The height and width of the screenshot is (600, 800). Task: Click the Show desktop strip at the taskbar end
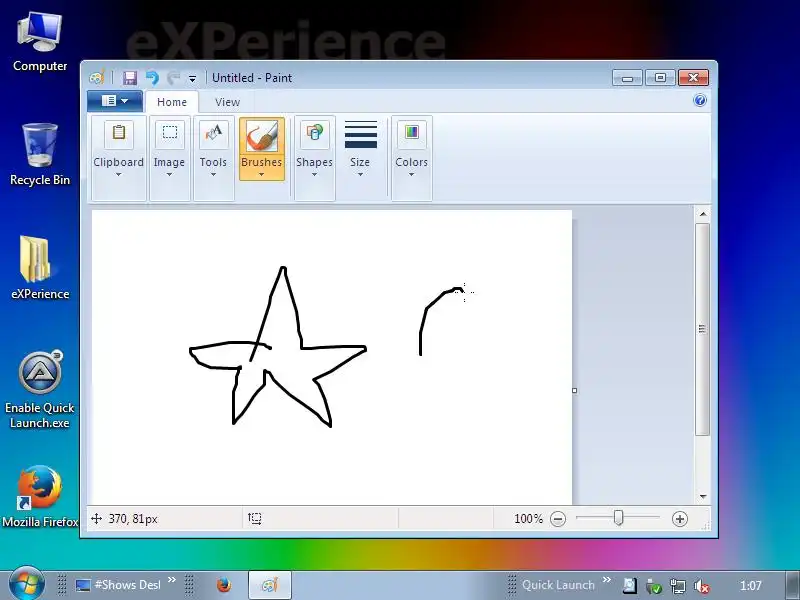[x=792, y=585]
